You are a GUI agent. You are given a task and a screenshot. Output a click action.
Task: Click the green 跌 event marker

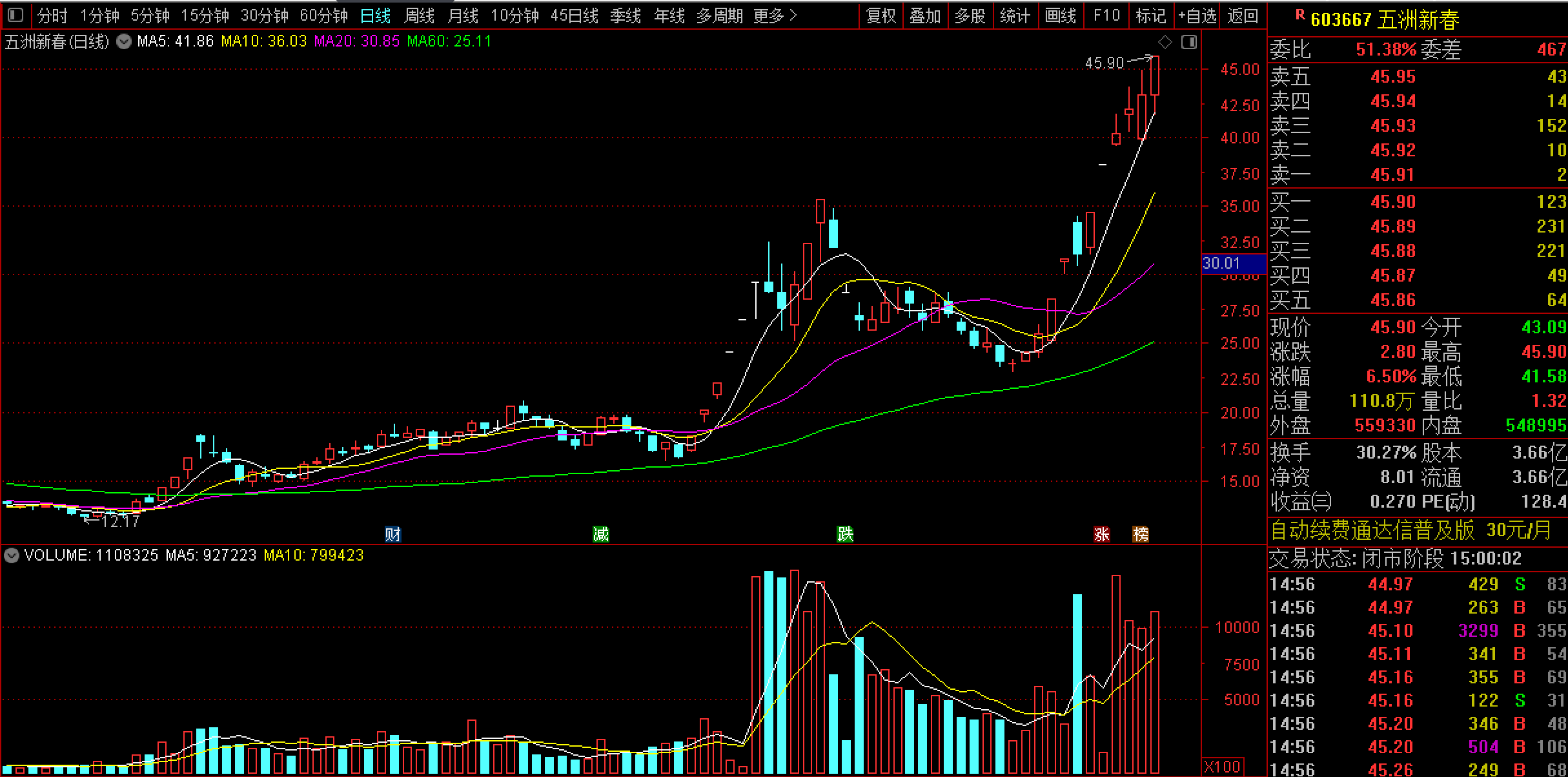pyautogui.click(x=845, y=534)
